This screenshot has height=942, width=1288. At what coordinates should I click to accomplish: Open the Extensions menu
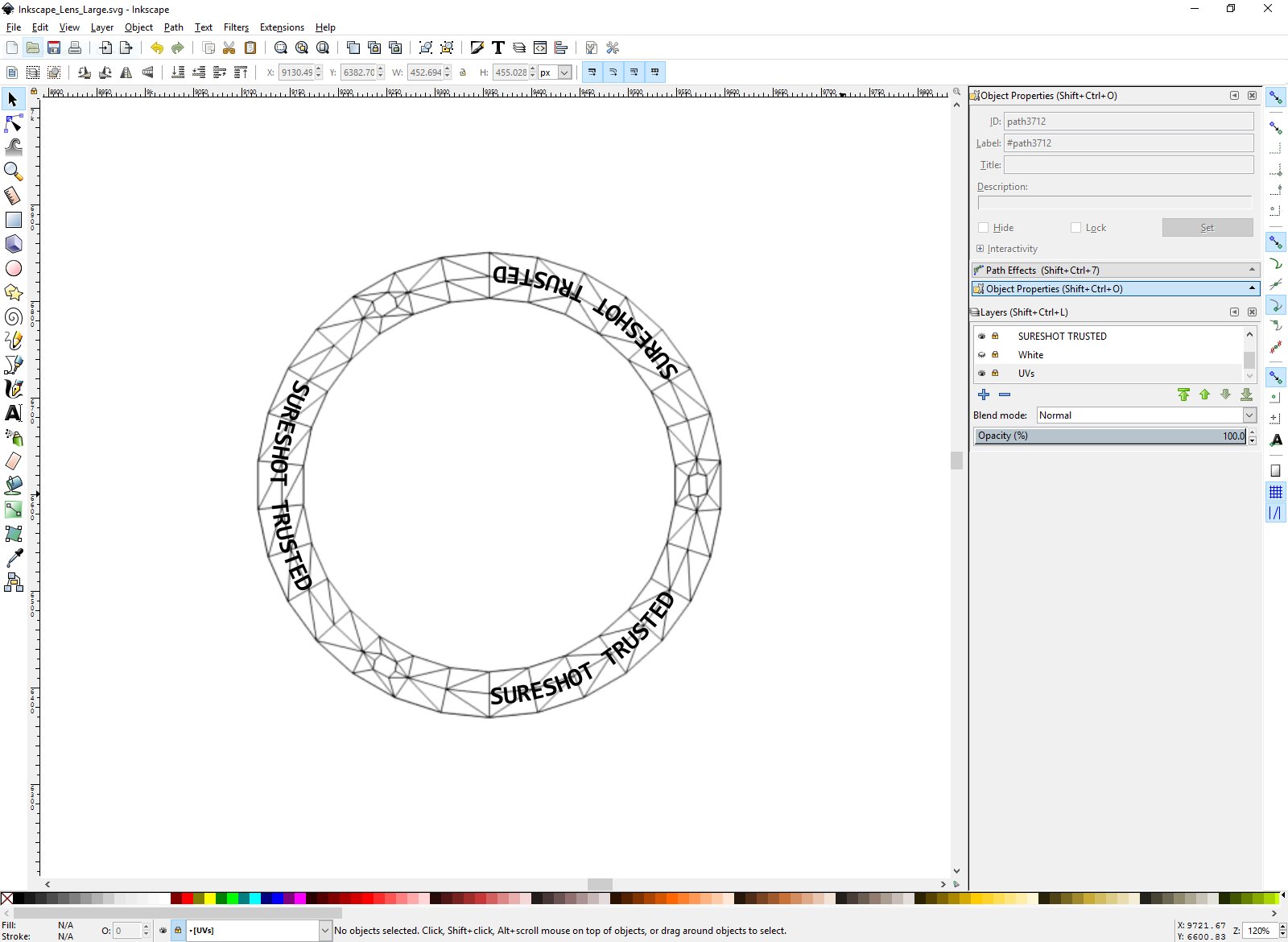tap(282, 27)
